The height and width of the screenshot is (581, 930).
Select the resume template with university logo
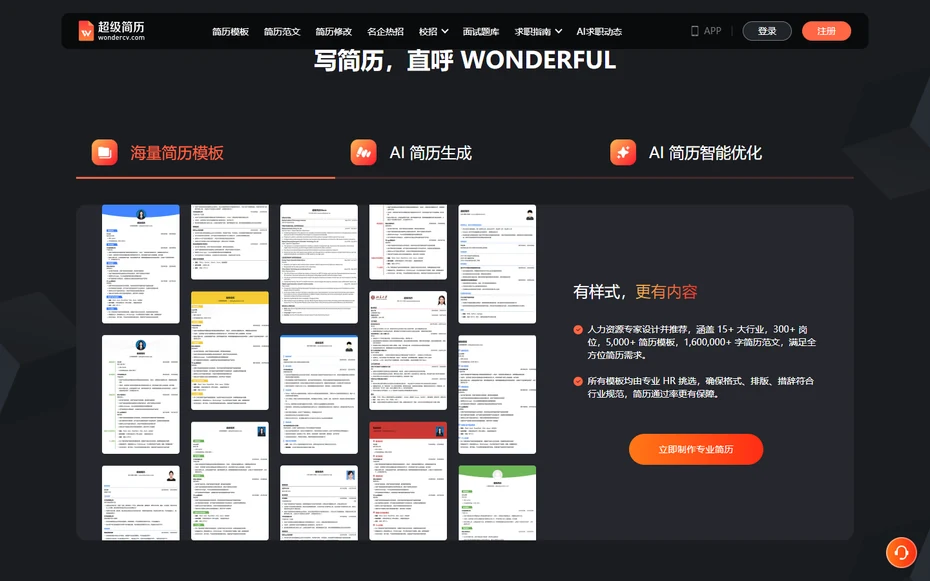coord(408,350)
